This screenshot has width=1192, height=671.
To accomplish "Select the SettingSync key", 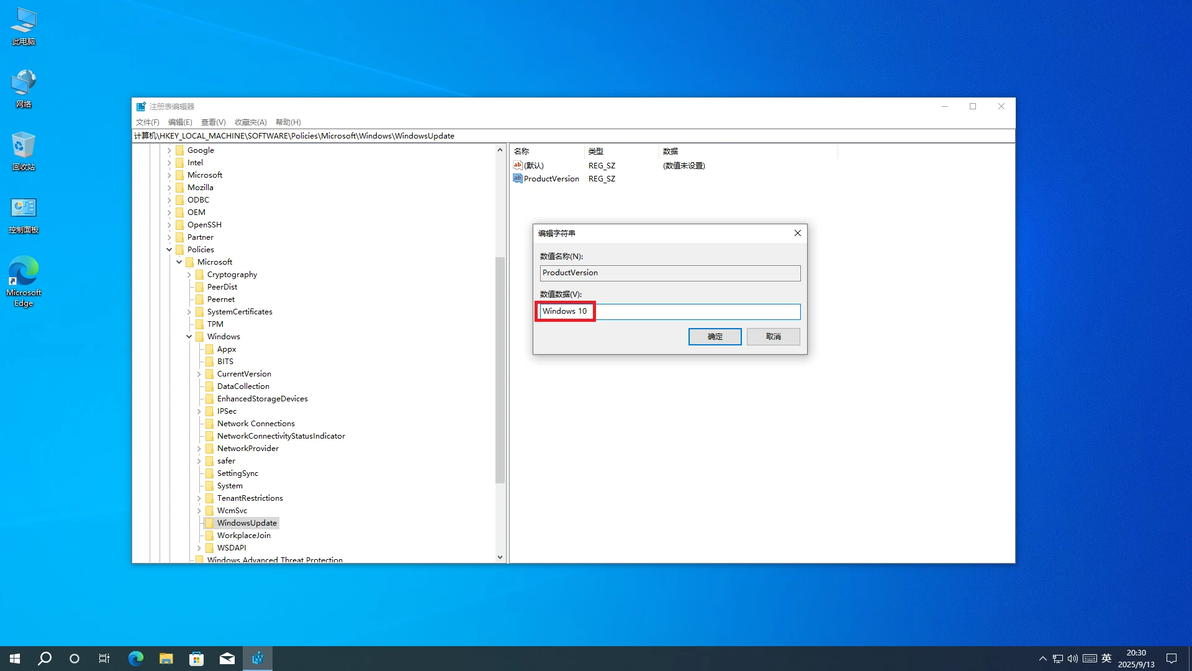I will click(237, 473).
